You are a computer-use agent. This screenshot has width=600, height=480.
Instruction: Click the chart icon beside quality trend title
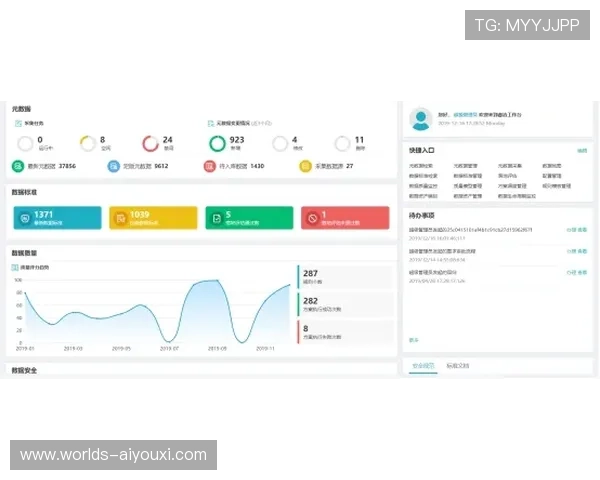16,267
